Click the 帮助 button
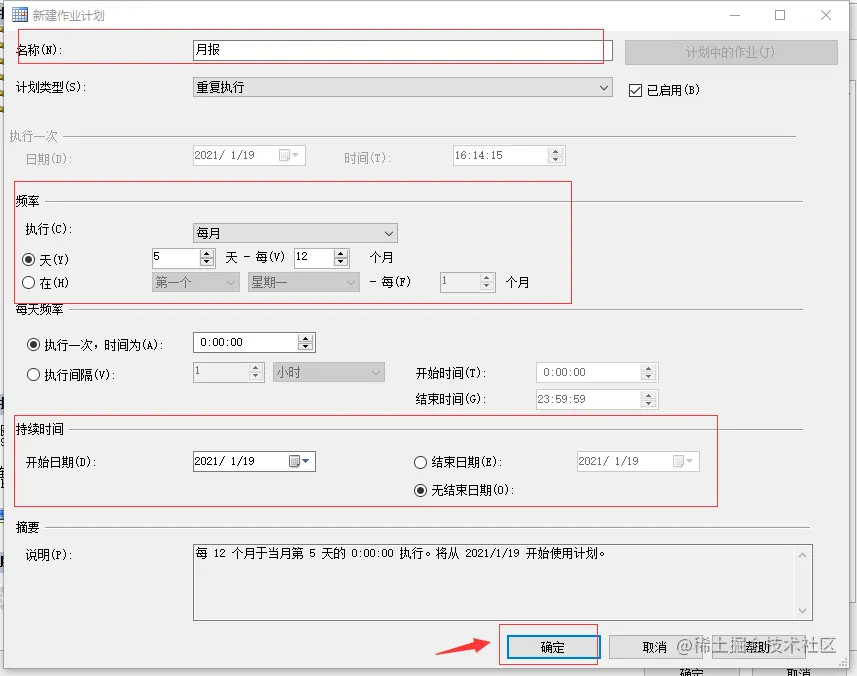Screen dimensions: 857x676 click(758, 647)
